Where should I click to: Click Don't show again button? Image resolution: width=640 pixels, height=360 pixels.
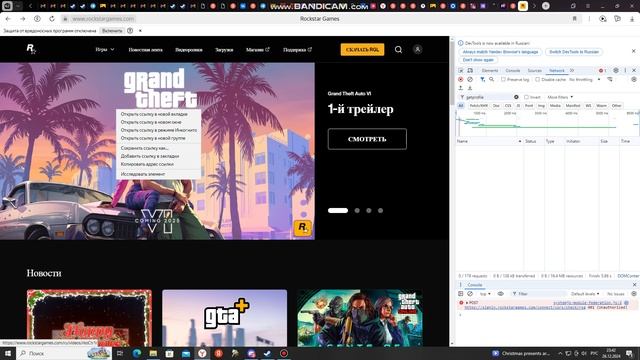[x=478, y=60]
